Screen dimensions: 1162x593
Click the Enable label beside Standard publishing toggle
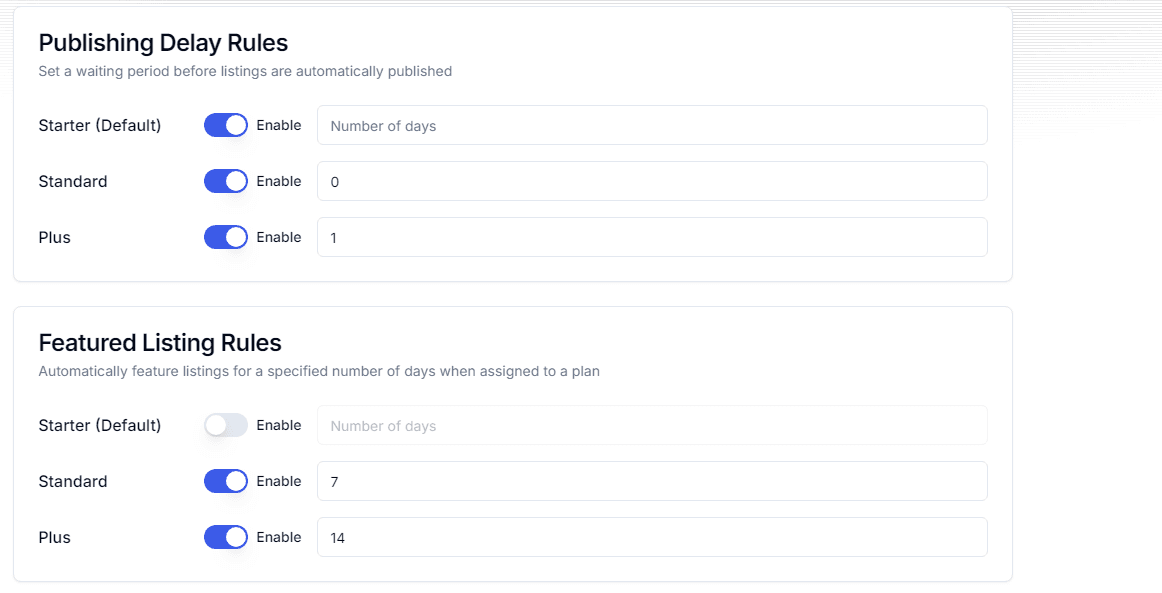pos(281,181)
